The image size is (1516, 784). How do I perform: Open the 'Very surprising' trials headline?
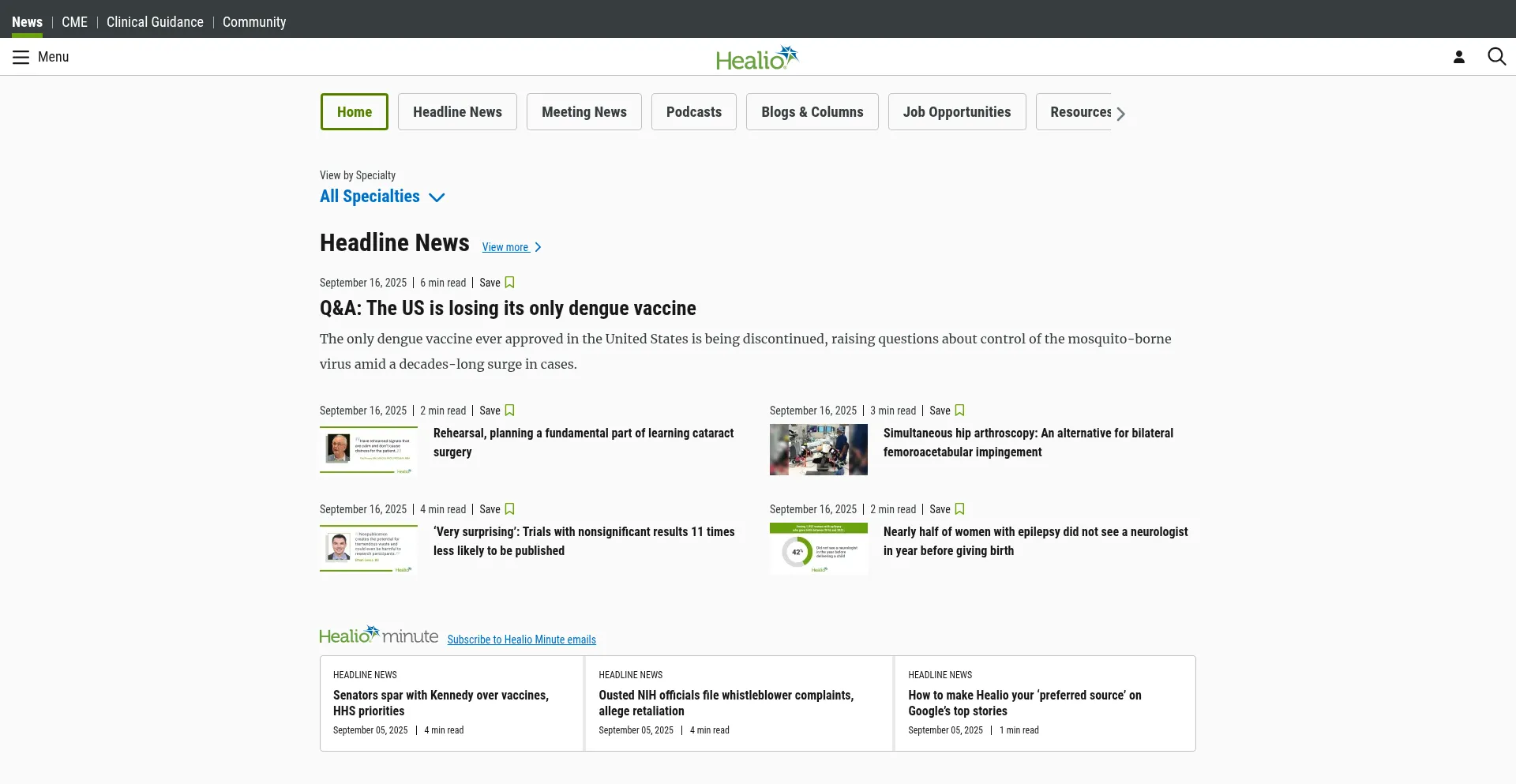584,541
